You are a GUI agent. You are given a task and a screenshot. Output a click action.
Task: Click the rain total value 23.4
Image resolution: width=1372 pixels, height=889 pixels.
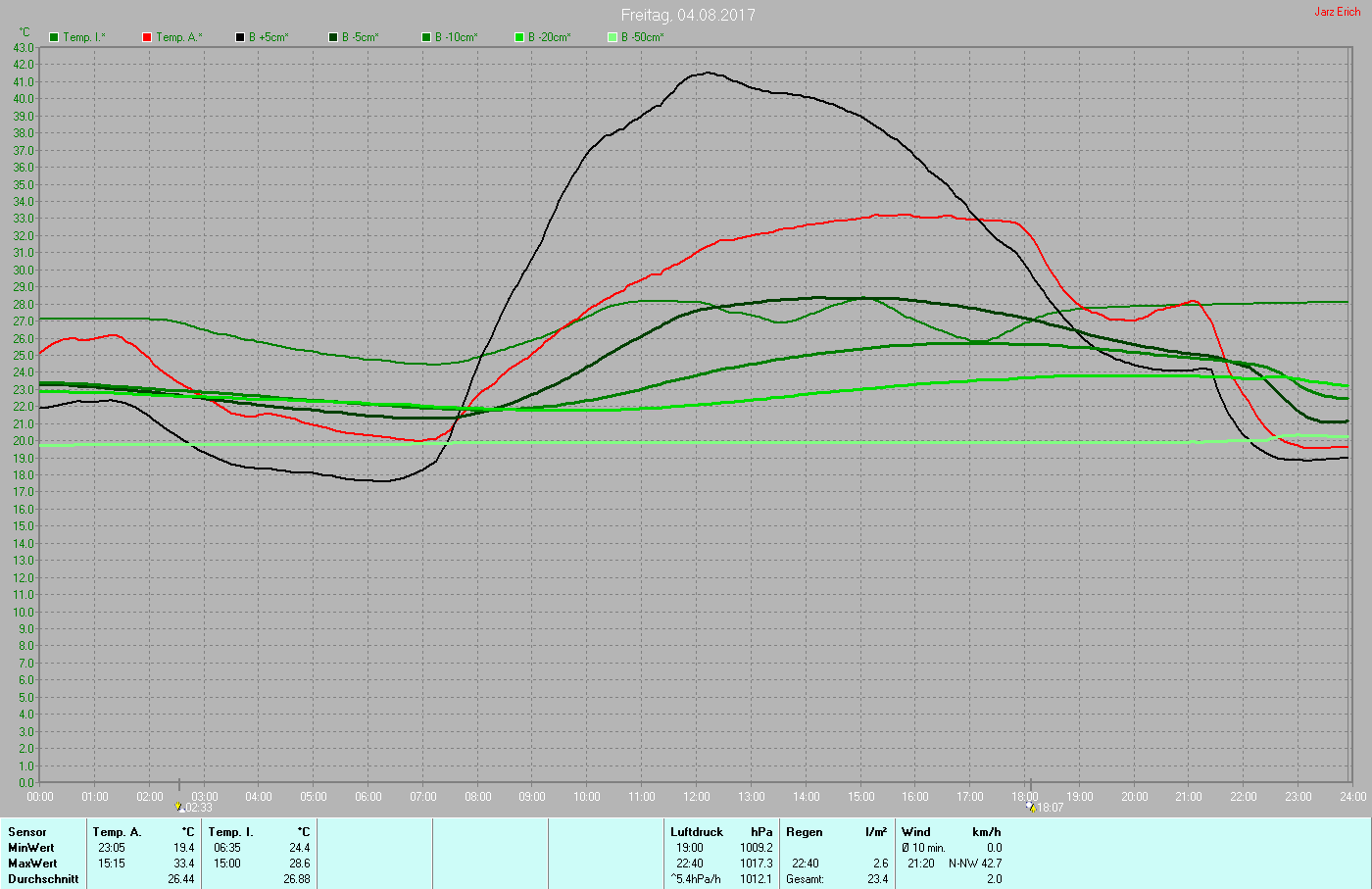878,879
